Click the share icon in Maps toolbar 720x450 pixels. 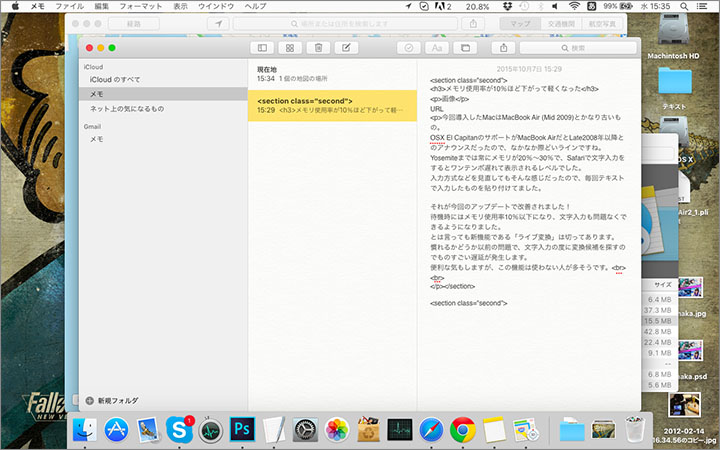(x=473, y=23)
